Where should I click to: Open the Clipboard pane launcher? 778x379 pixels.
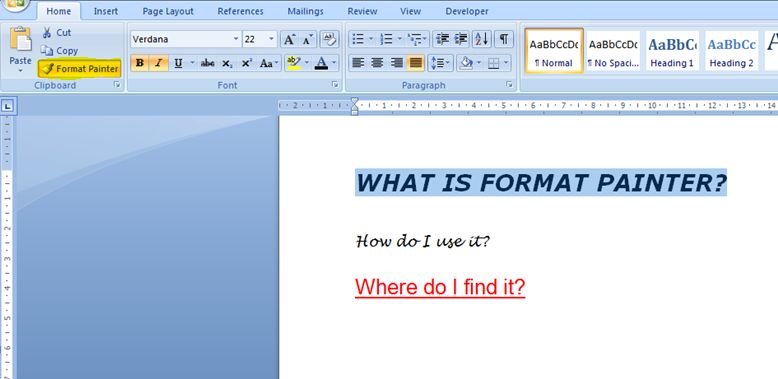coord(117,85)
